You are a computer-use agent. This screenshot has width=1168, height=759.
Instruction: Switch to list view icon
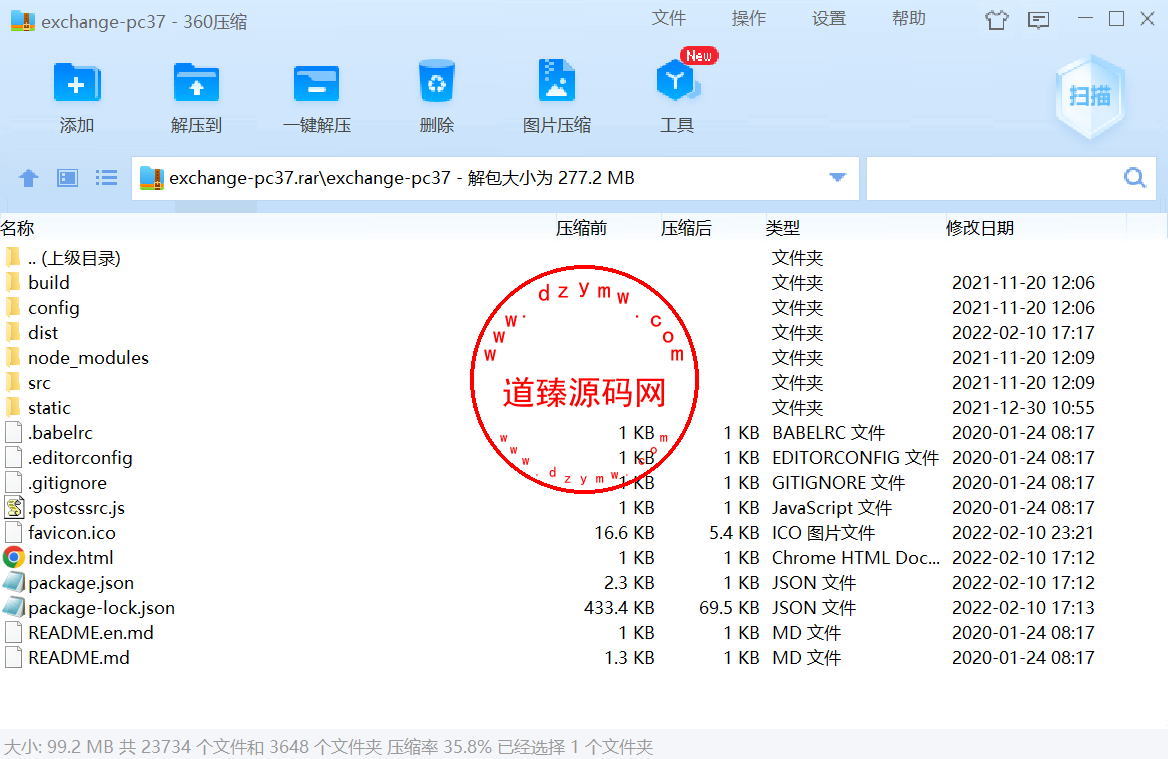click(107, 178)
